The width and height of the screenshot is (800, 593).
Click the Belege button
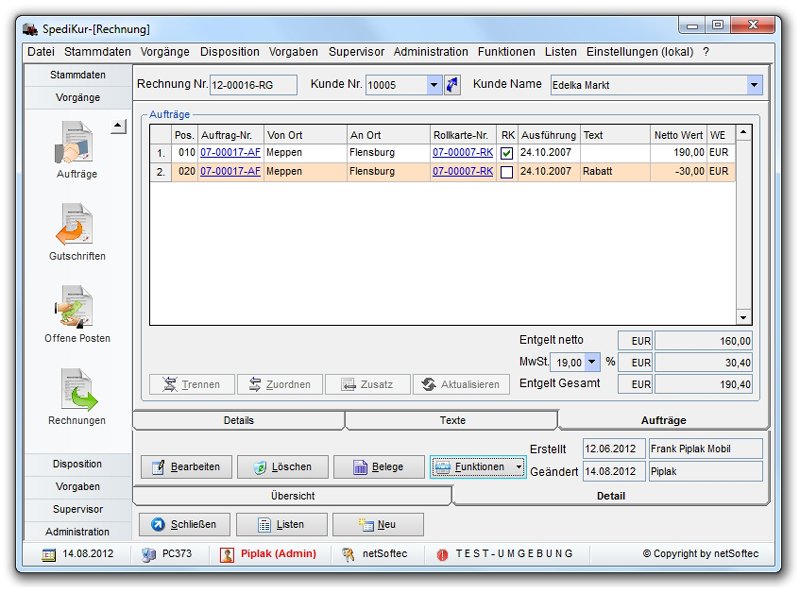(x=379, y=467)
